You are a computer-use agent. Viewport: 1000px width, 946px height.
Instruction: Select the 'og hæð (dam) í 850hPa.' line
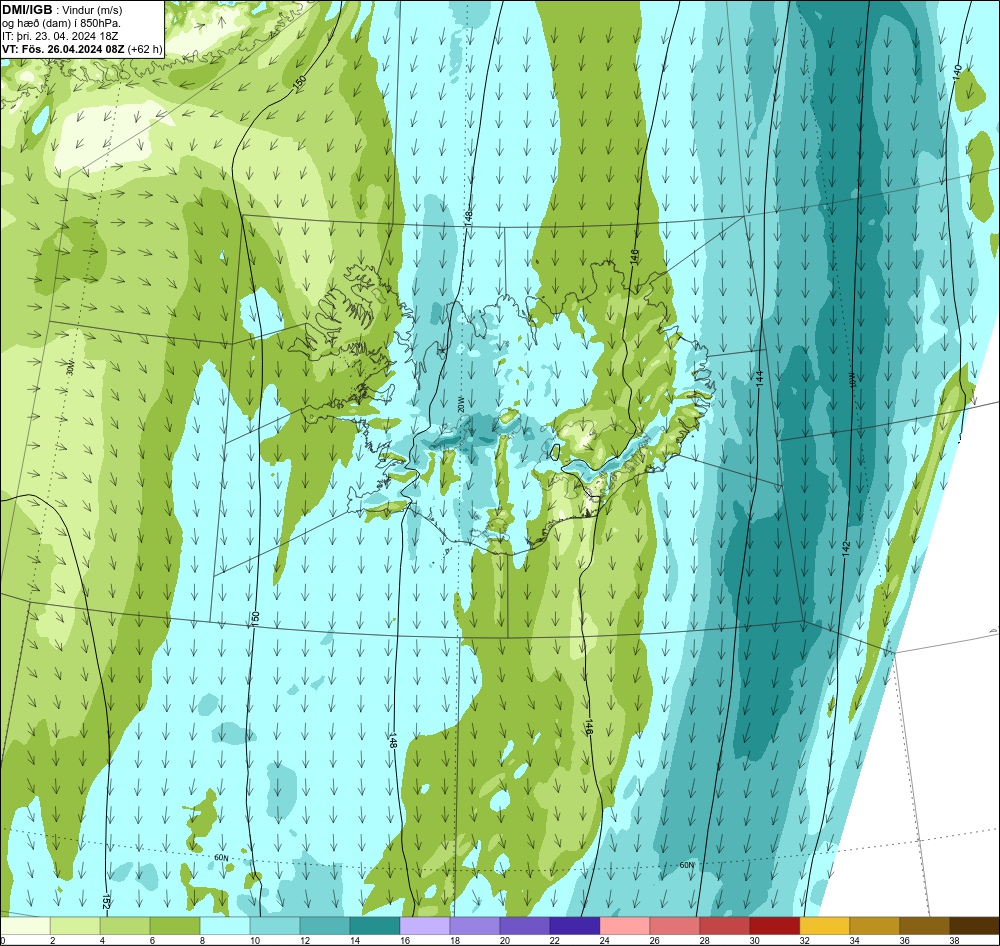pyautogui.click(x=61, y=23)
